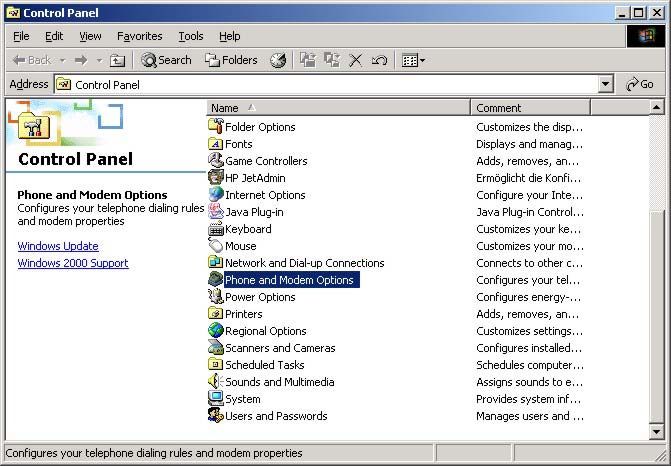This screenshot has height=466, width=671.
Task: Click the HP JetAdmin icon
Action: 216,178
